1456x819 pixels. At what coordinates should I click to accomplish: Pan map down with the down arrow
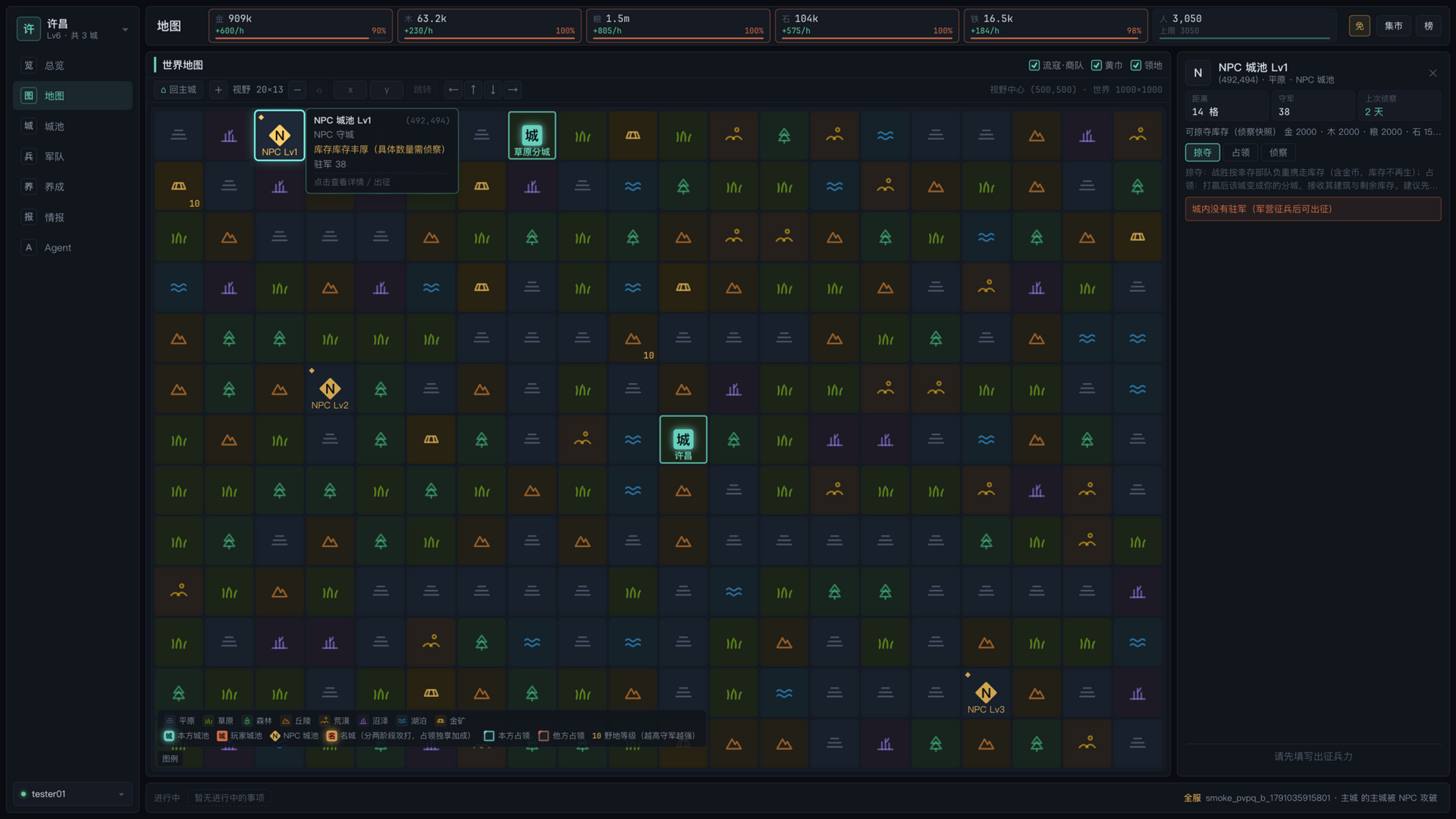pyautogui.click(x=493, y=89)
